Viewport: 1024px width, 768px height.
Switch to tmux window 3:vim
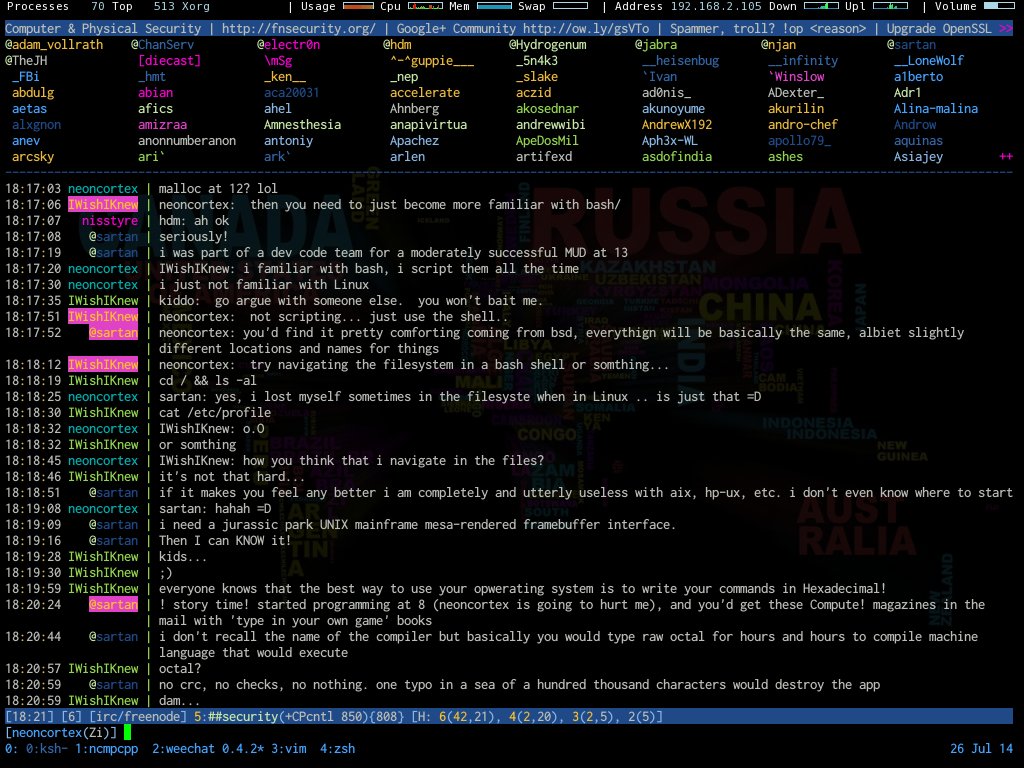(289, 749)
